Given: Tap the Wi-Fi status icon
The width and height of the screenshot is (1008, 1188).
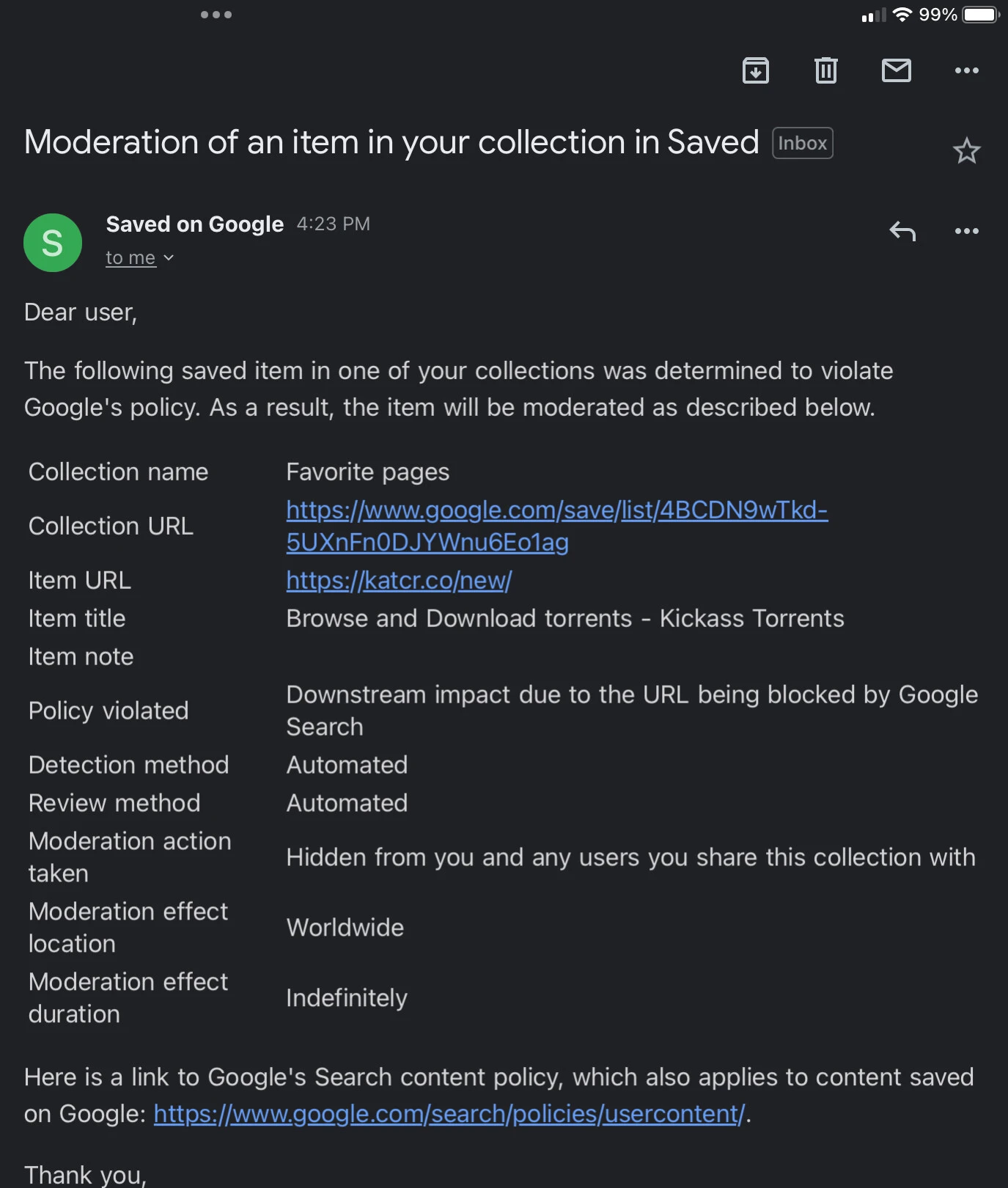Looking at the screenshot, I should coord(902,15).
